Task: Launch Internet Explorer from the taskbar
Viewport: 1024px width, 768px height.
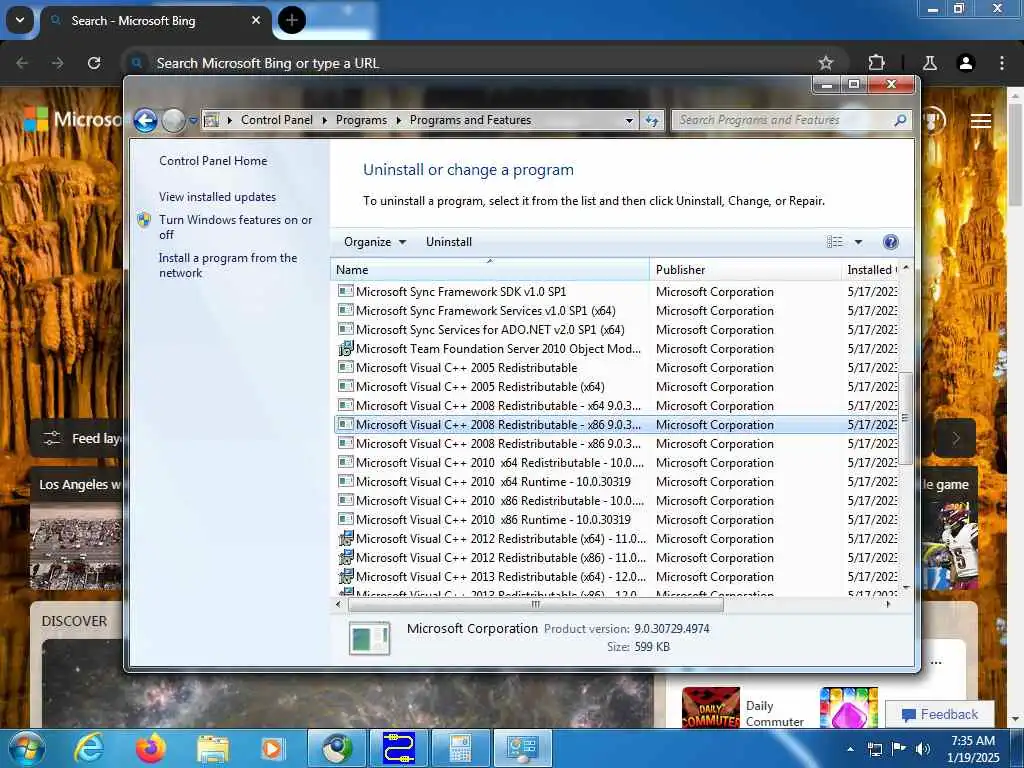Action: point(88,748)
